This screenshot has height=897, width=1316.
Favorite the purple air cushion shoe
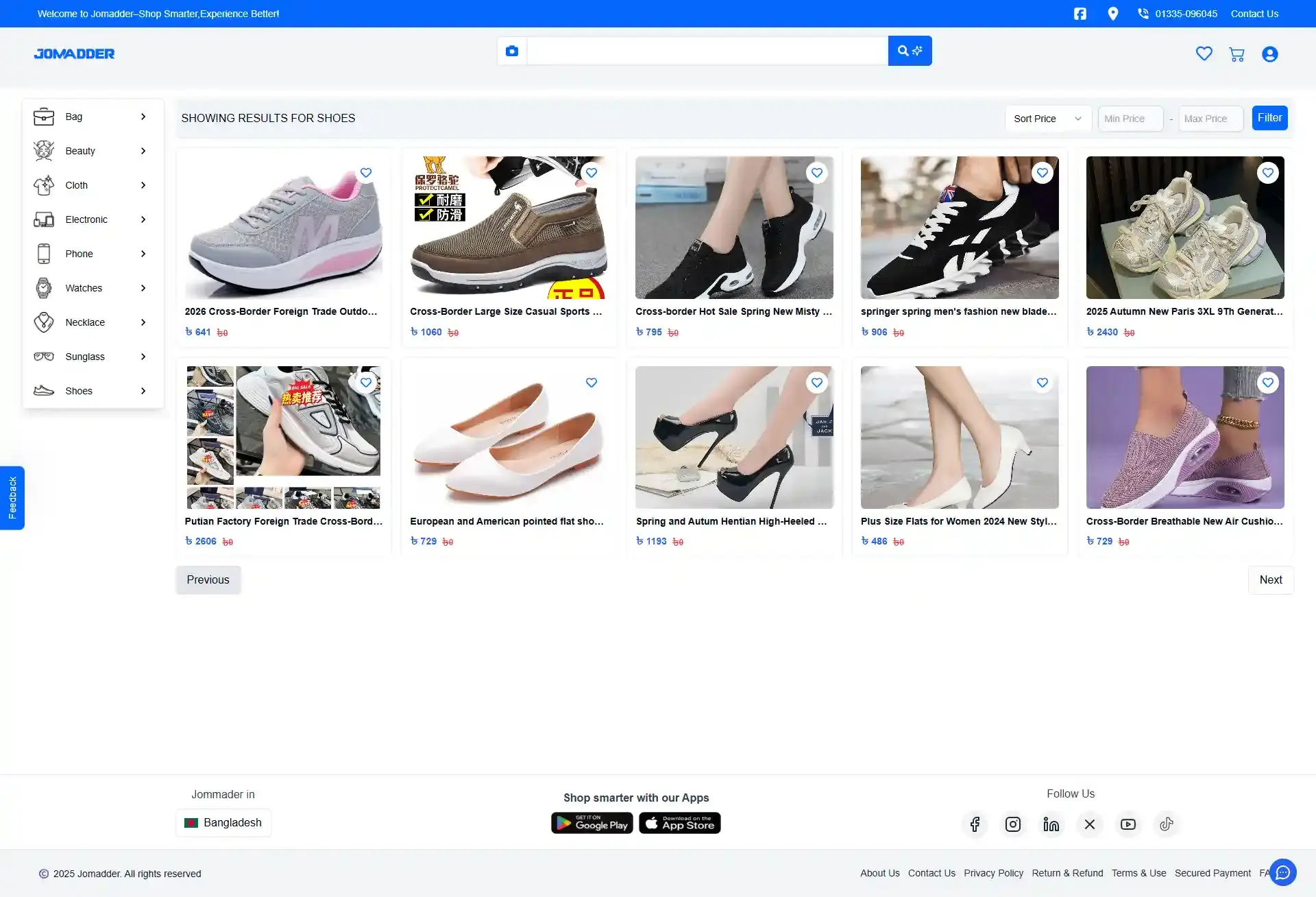click(1267, 383)
